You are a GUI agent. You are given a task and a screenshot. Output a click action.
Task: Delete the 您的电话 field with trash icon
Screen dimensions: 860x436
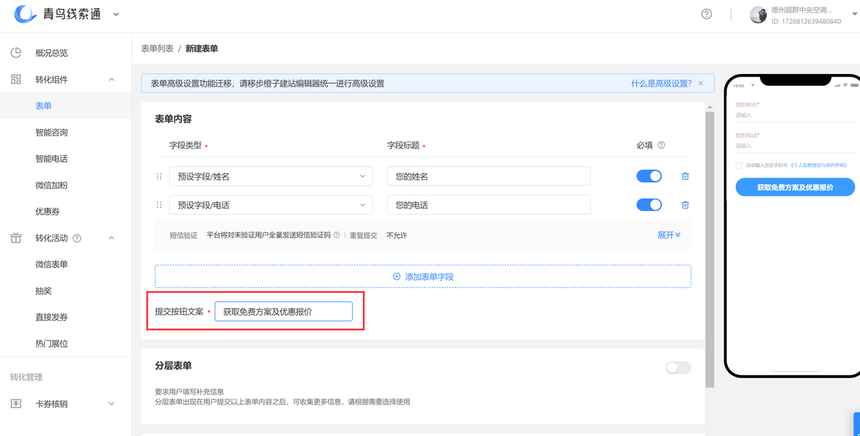tap(685, 205)
